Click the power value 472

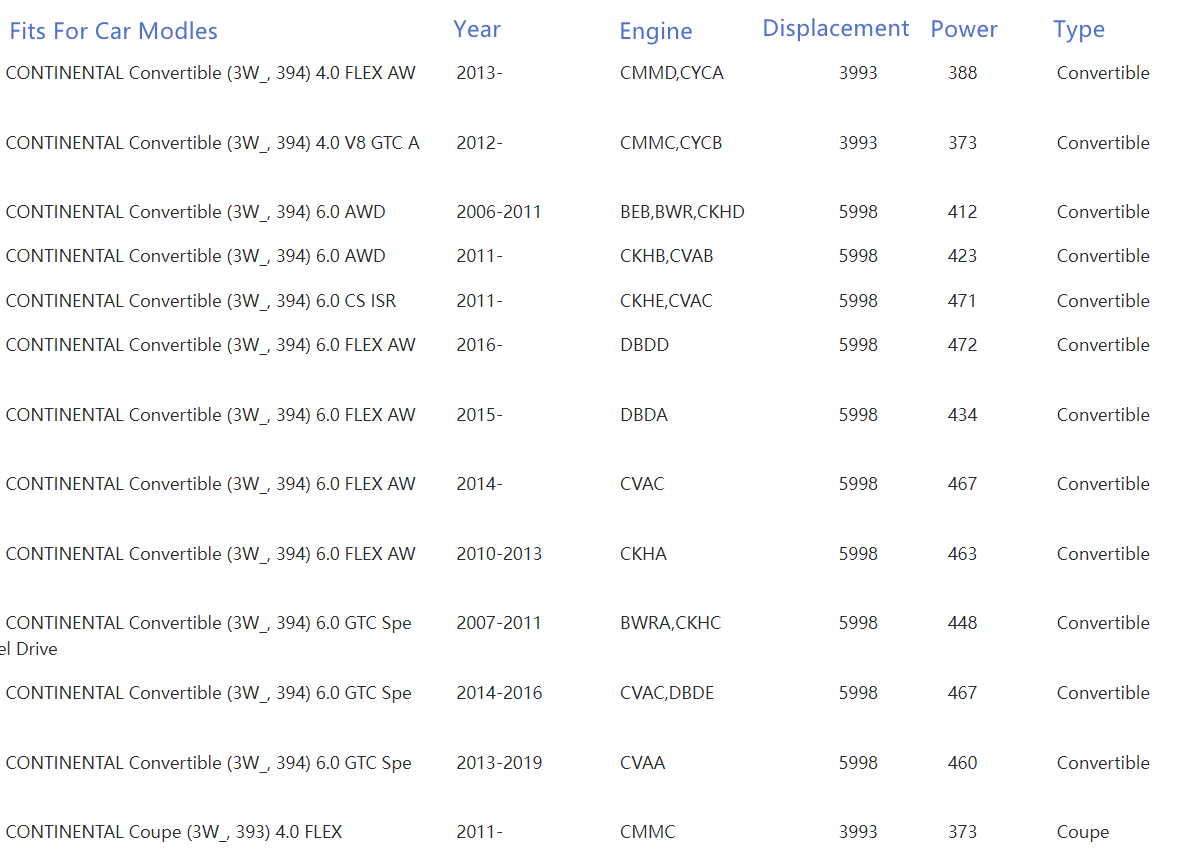coord(962,345)
